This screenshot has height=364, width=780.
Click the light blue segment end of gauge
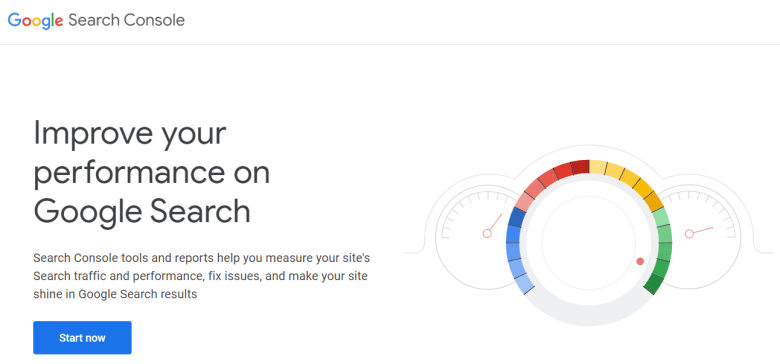pos(524,283)
